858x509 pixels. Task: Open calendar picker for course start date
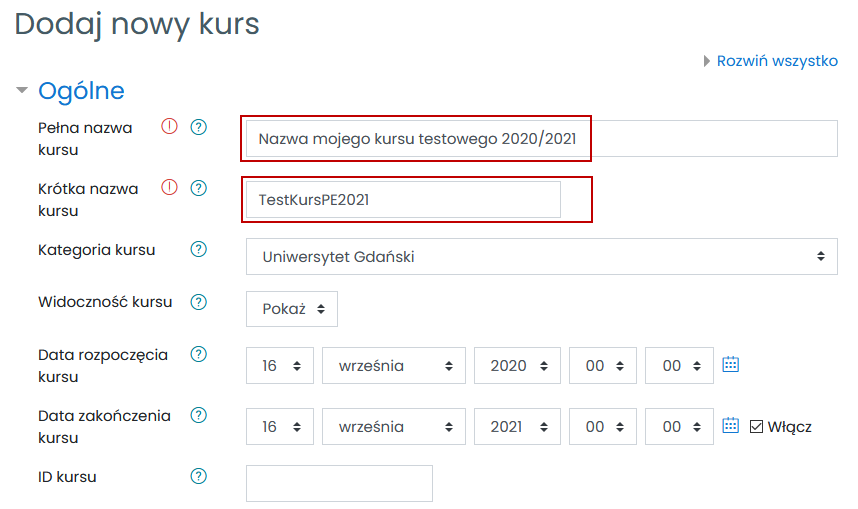731,365
